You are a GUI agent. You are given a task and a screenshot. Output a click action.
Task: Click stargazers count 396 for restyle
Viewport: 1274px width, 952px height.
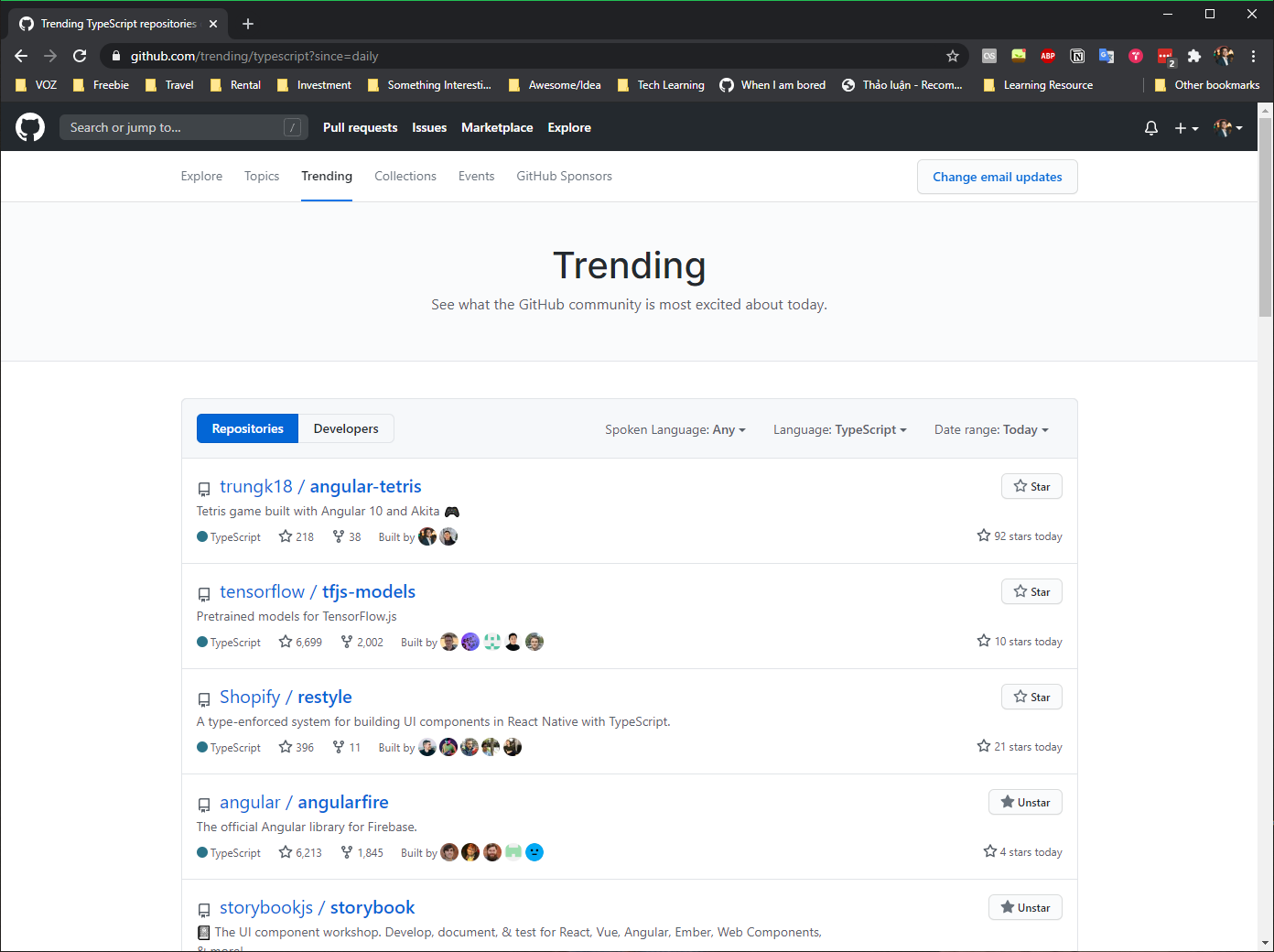click(x=297, y=747)
